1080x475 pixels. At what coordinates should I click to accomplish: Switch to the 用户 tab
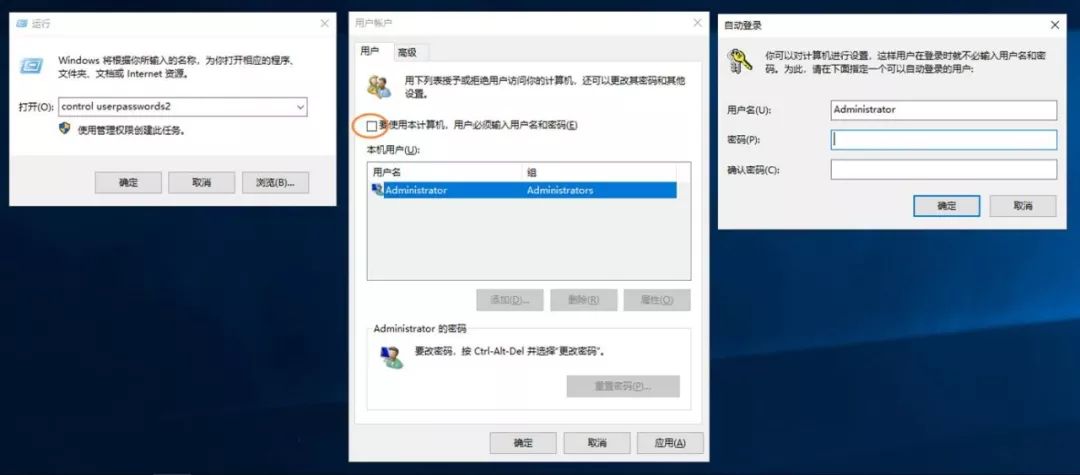[370, 52]
